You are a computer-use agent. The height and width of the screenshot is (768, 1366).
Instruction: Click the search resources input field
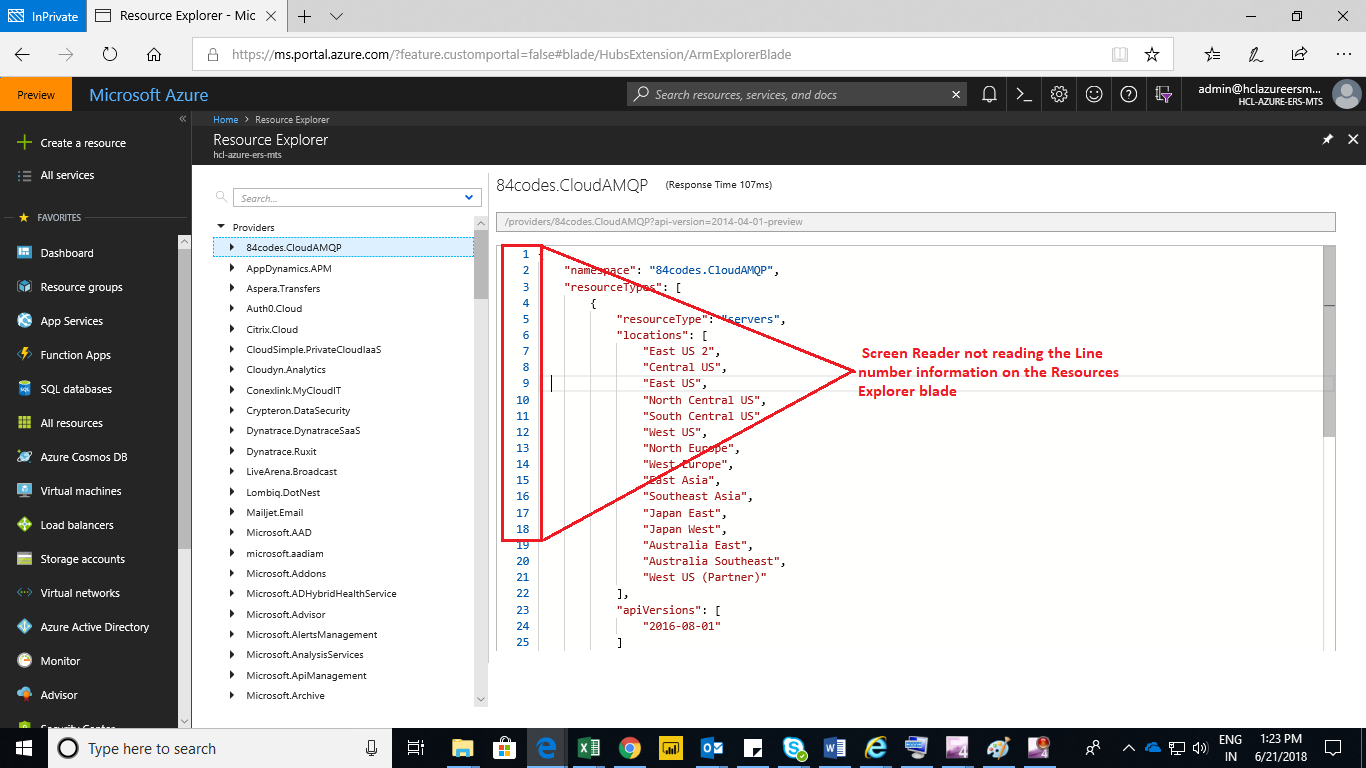[x=790, y=93]
